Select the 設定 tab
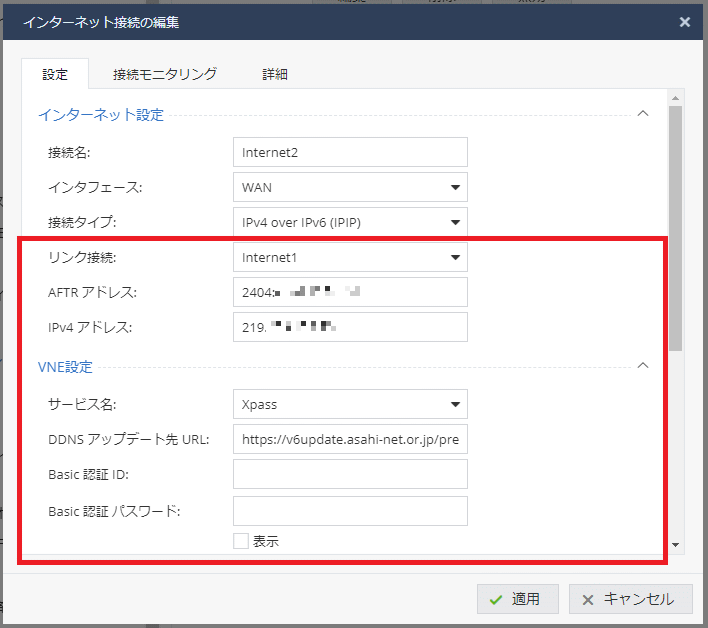708x628 pixels. (55, 74)
